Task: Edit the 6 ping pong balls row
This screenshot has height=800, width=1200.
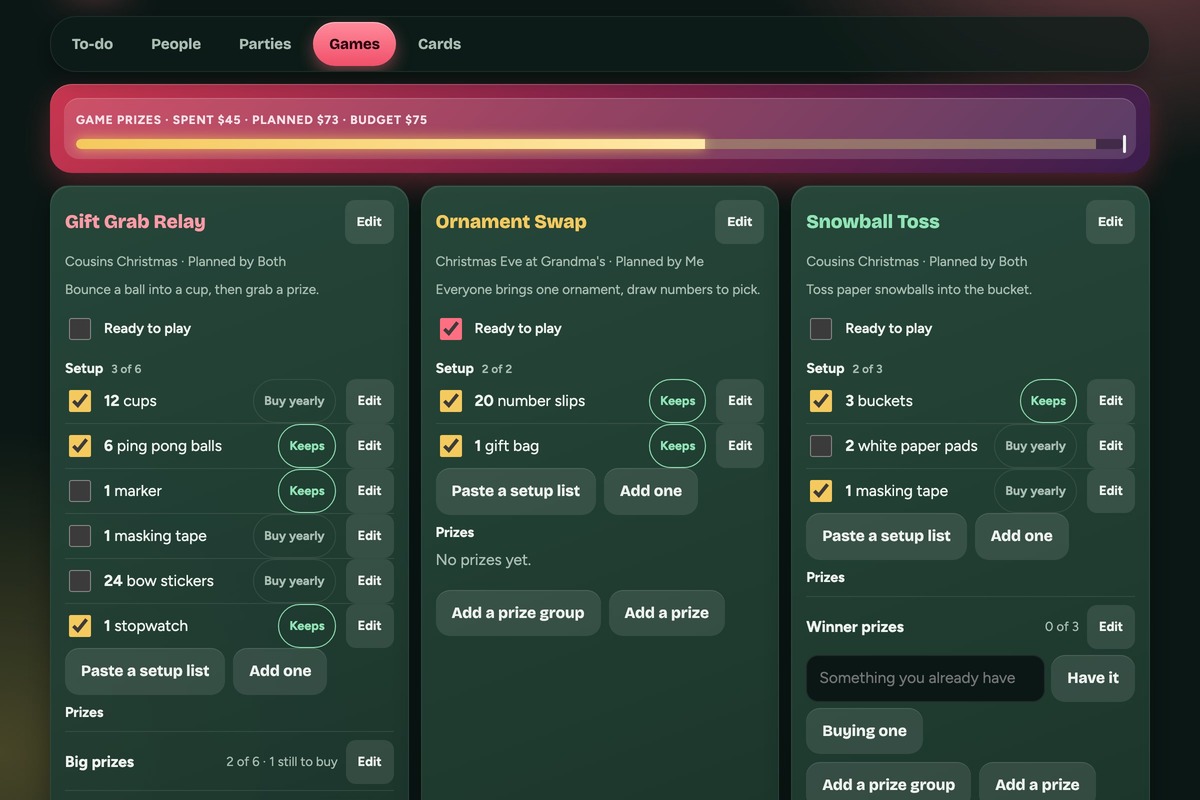Action: click(369, 446)
